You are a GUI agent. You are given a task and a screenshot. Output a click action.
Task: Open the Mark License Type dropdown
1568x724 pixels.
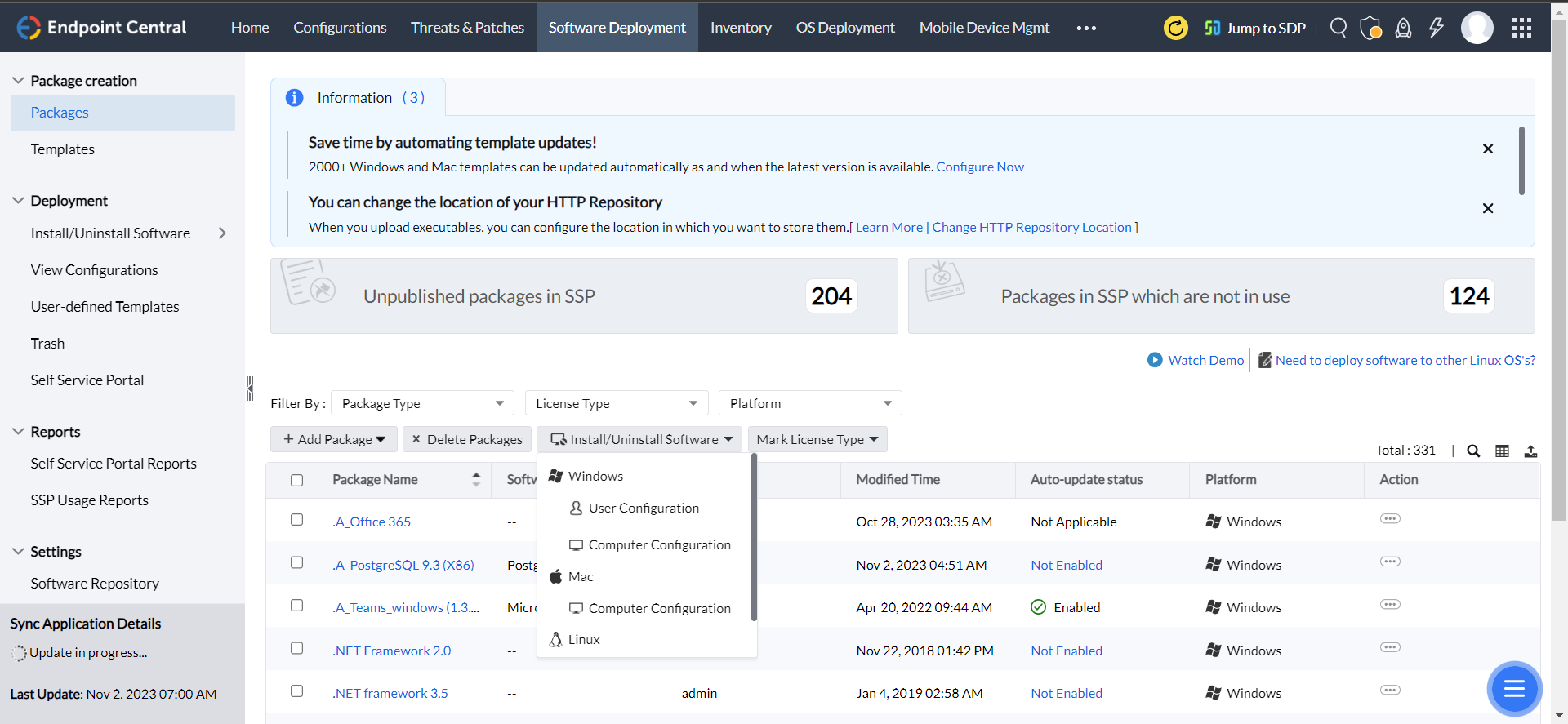(x=817, y=439)
